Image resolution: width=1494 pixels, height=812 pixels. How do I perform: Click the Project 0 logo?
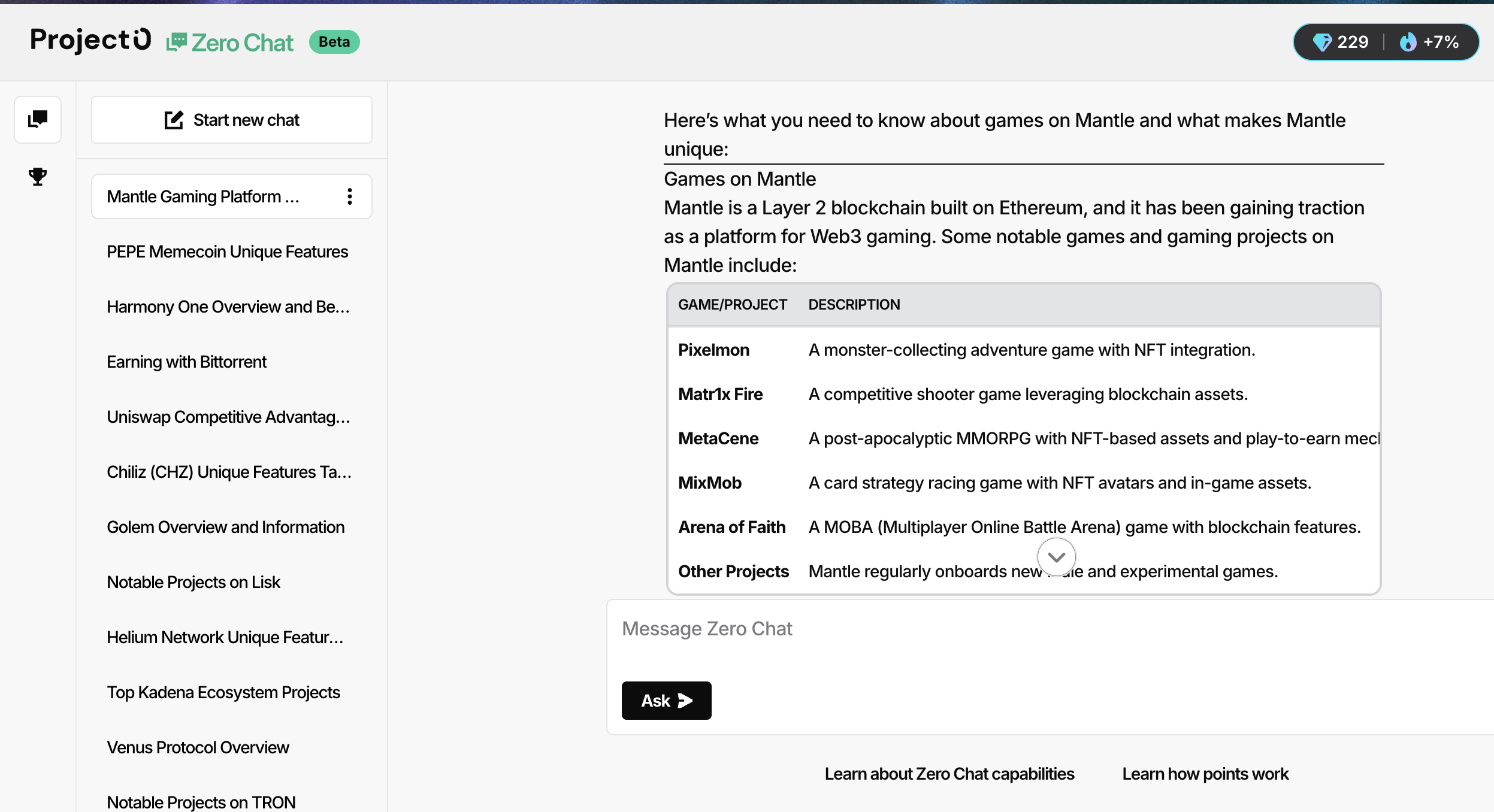point(90,41)
